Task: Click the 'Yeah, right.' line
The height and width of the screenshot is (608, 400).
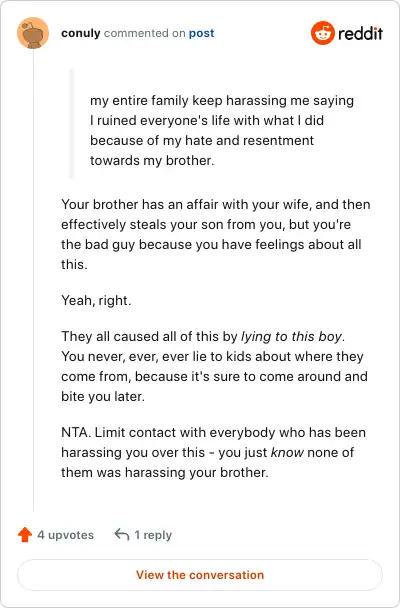Action: click(96, 301)
